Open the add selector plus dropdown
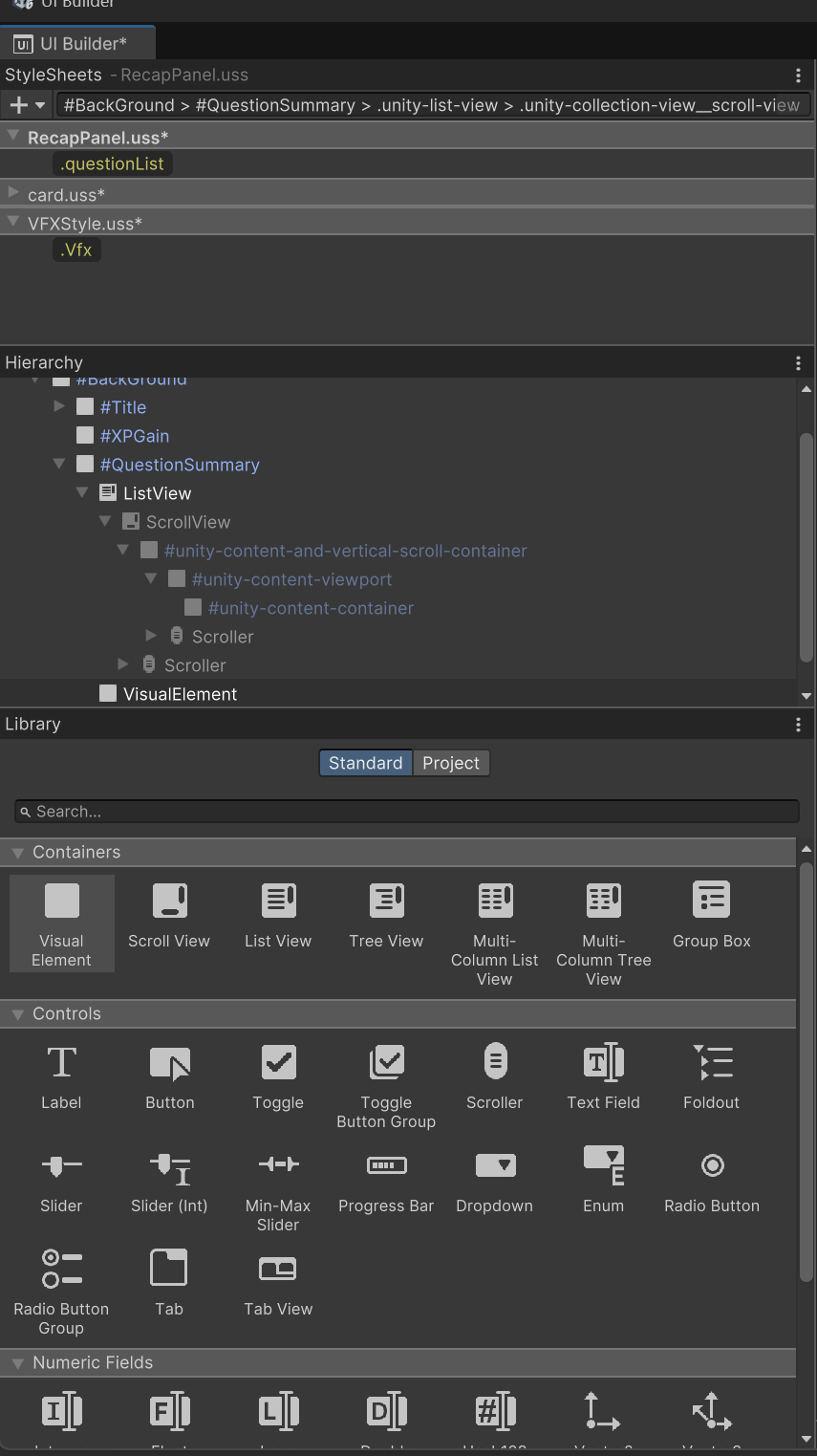 tap(27, 105)
